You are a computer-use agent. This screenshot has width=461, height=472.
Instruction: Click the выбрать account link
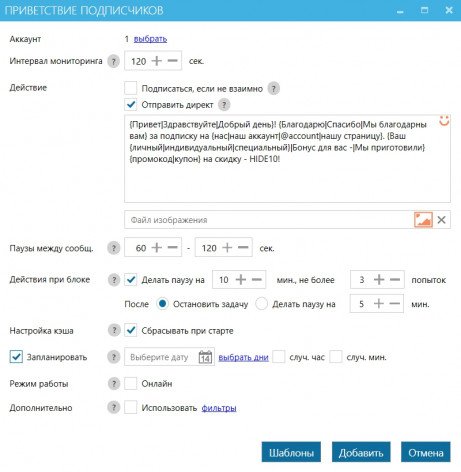coord(150,39)
